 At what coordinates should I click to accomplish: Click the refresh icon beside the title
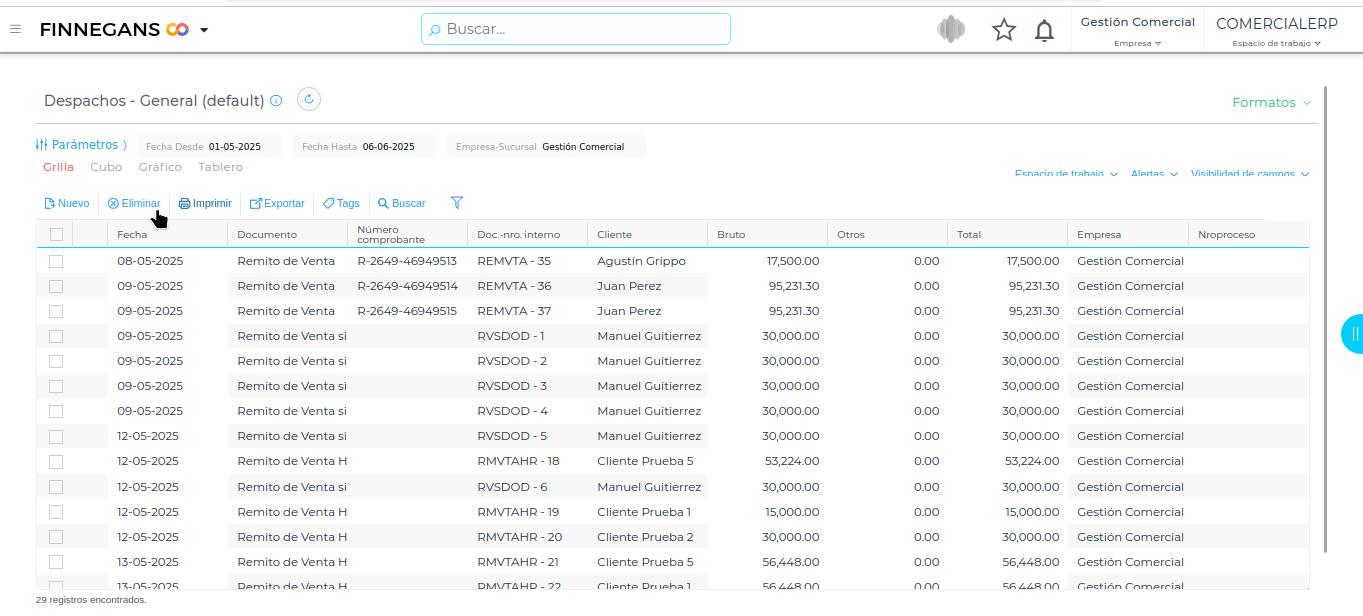[309, 99]
